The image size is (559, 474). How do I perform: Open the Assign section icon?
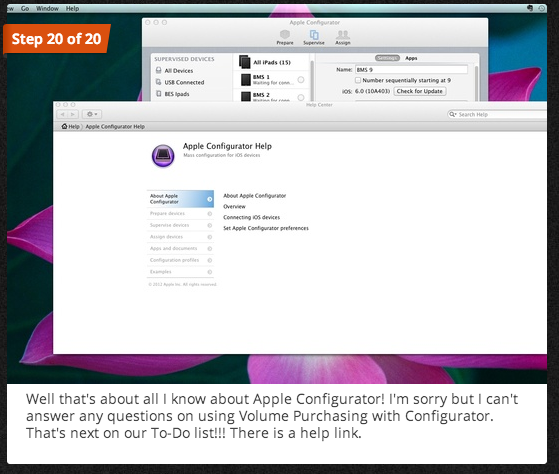point(343,37)
